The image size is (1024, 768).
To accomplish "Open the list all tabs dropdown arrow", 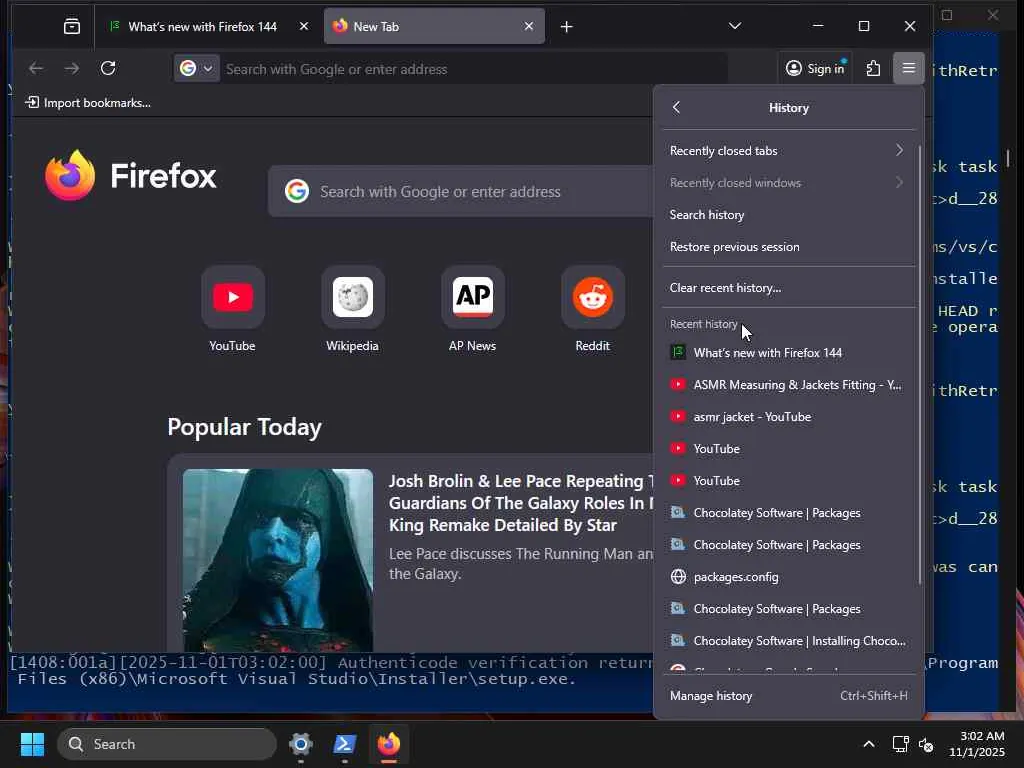I will click(735, 26).
